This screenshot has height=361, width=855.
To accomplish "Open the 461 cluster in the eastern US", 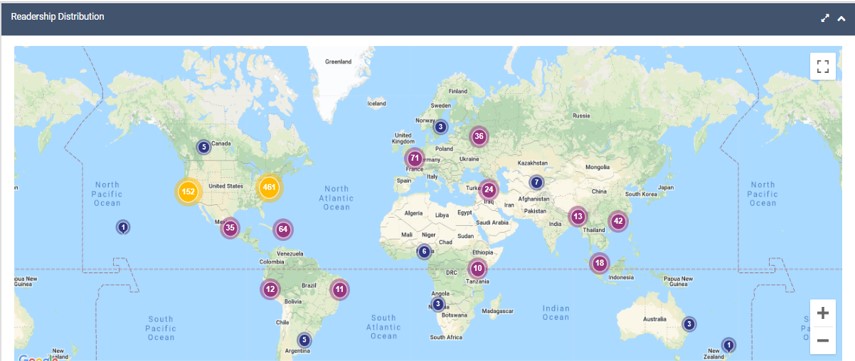I will pyautogui.click(x=269, y=188).
